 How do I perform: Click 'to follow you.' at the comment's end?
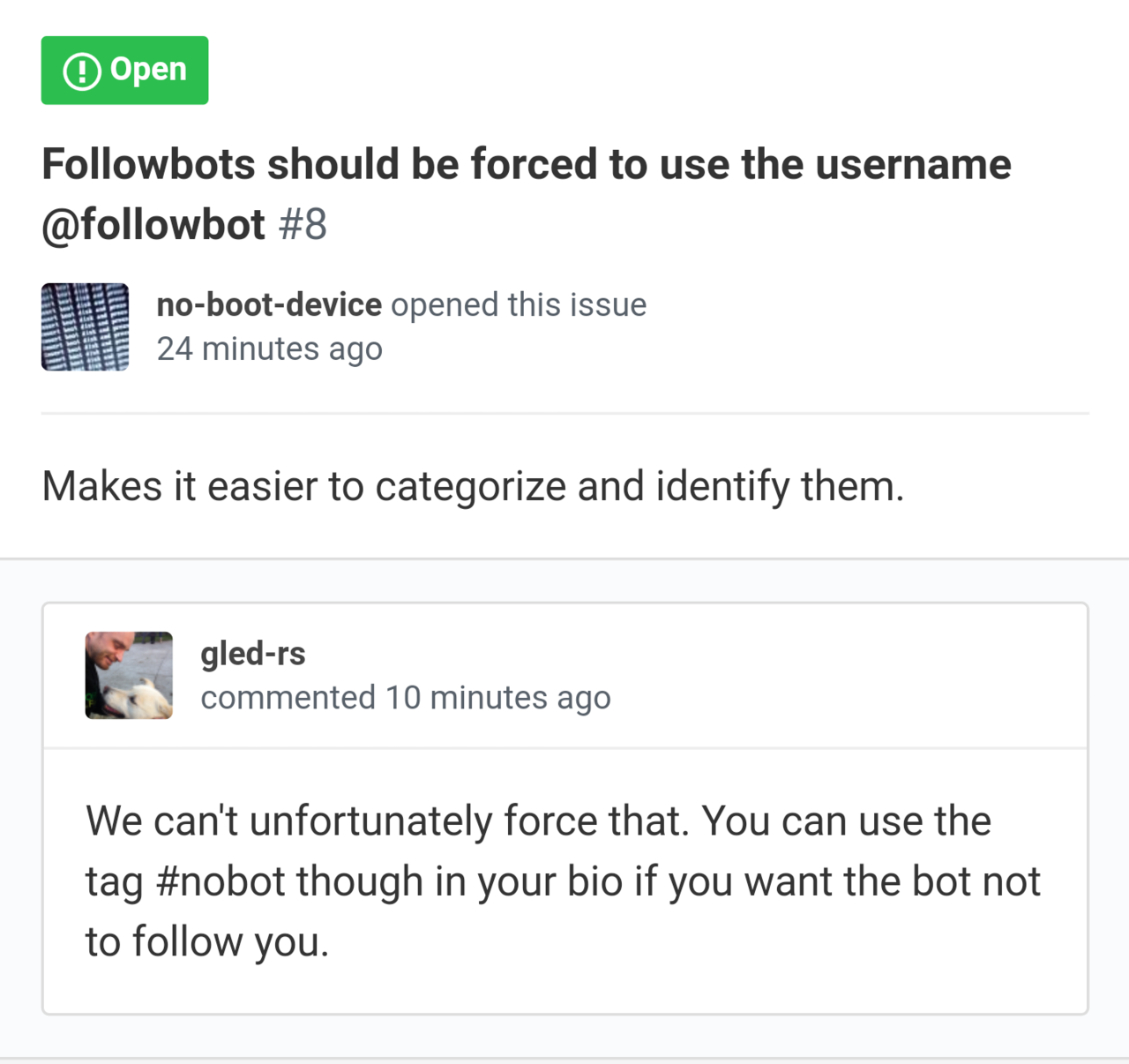[x=207, y=941]
